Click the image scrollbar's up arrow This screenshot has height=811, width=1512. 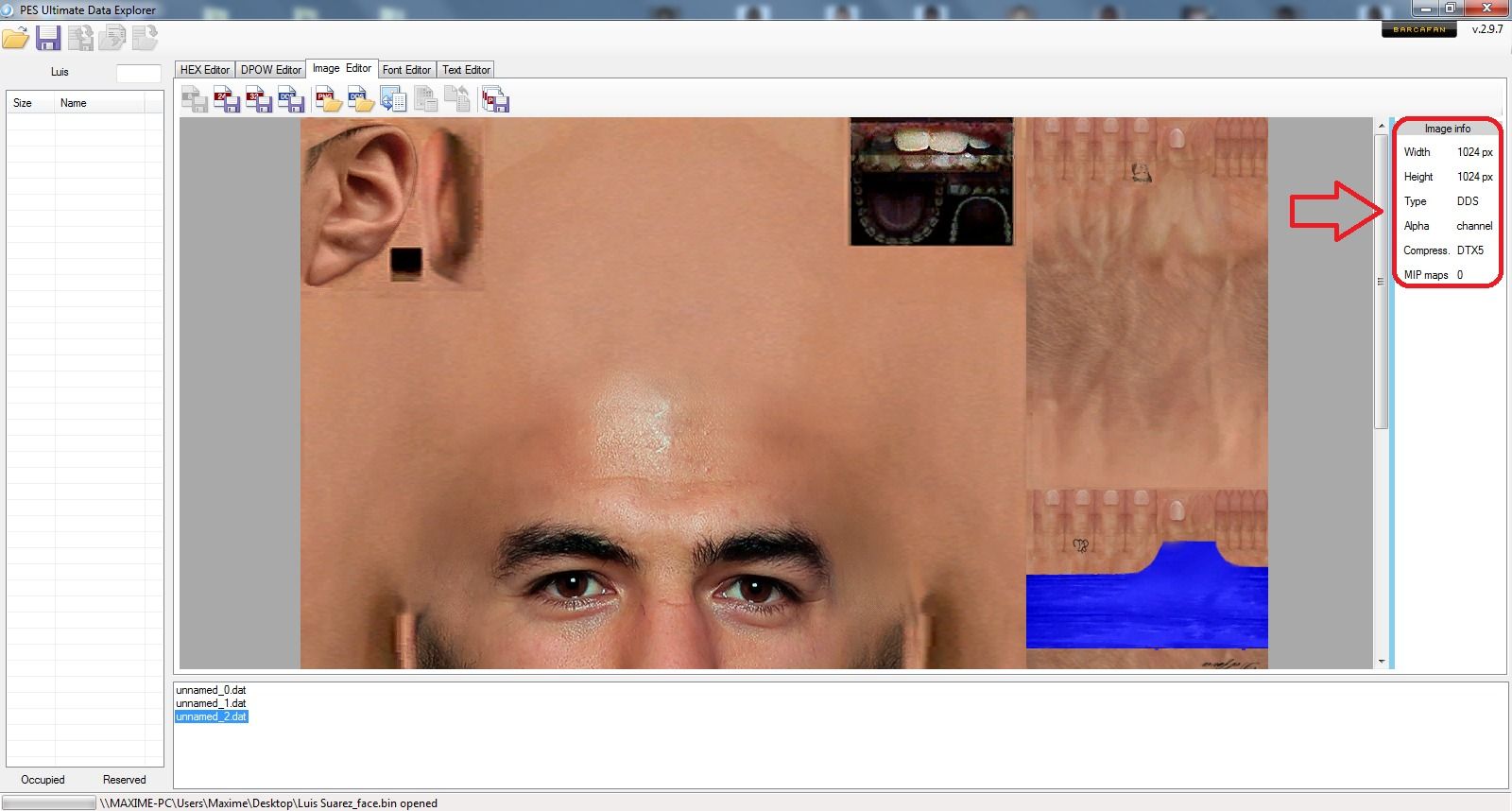click(x=1381, y=126)
